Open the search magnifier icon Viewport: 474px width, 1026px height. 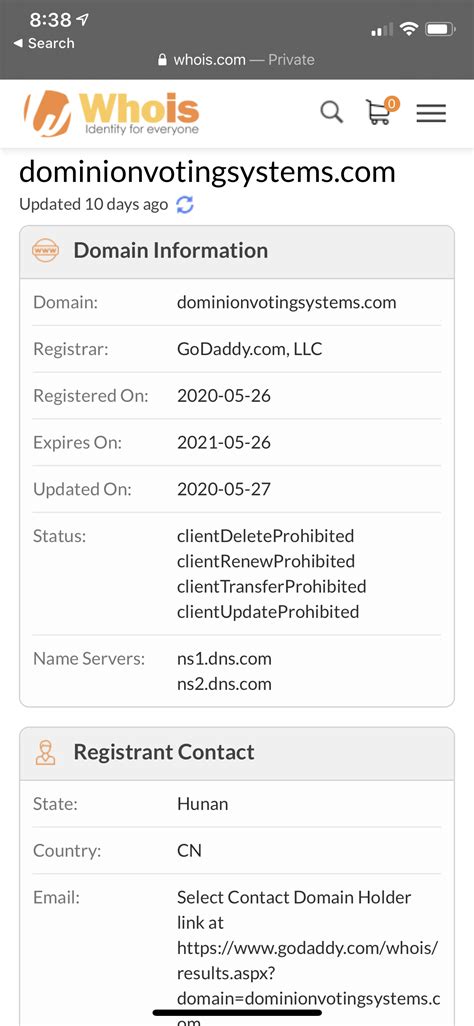tap(331, 113)
